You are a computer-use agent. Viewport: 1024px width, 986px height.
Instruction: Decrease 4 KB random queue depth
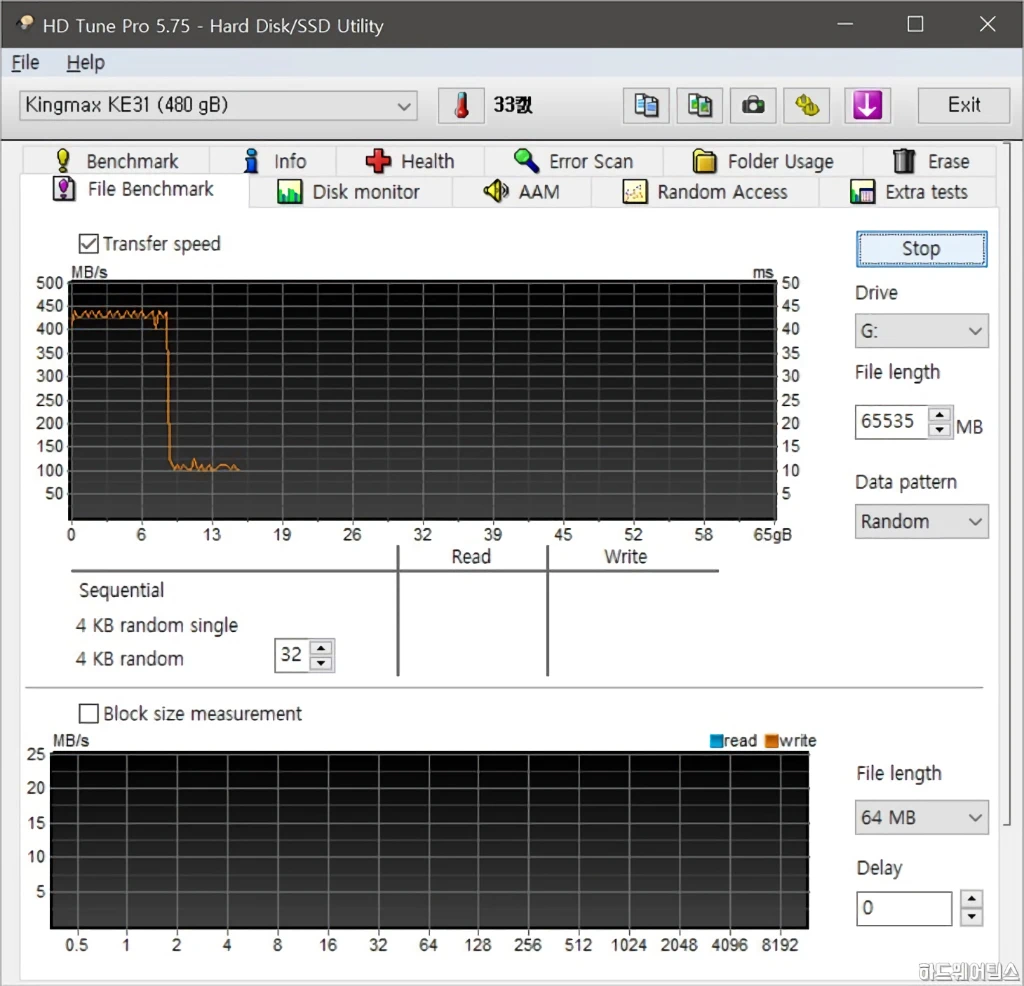(x=321, y=663)
